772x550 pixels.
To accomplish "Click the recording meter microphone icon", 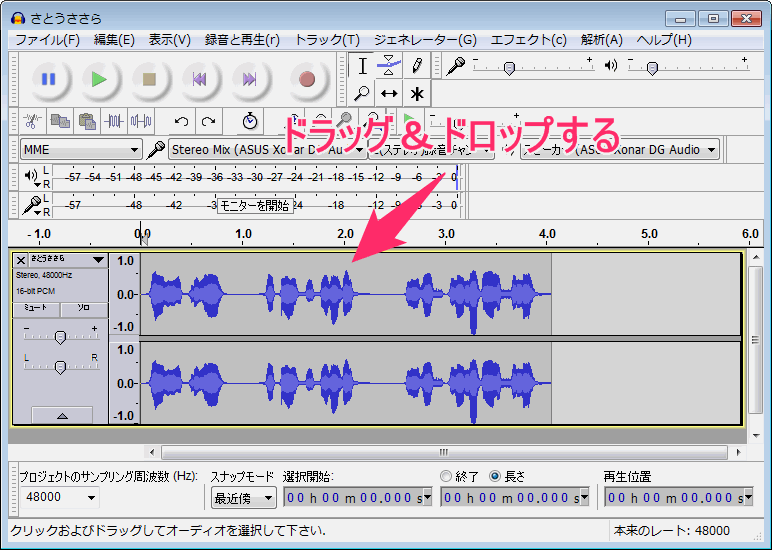I will click(x=32, y=204).
